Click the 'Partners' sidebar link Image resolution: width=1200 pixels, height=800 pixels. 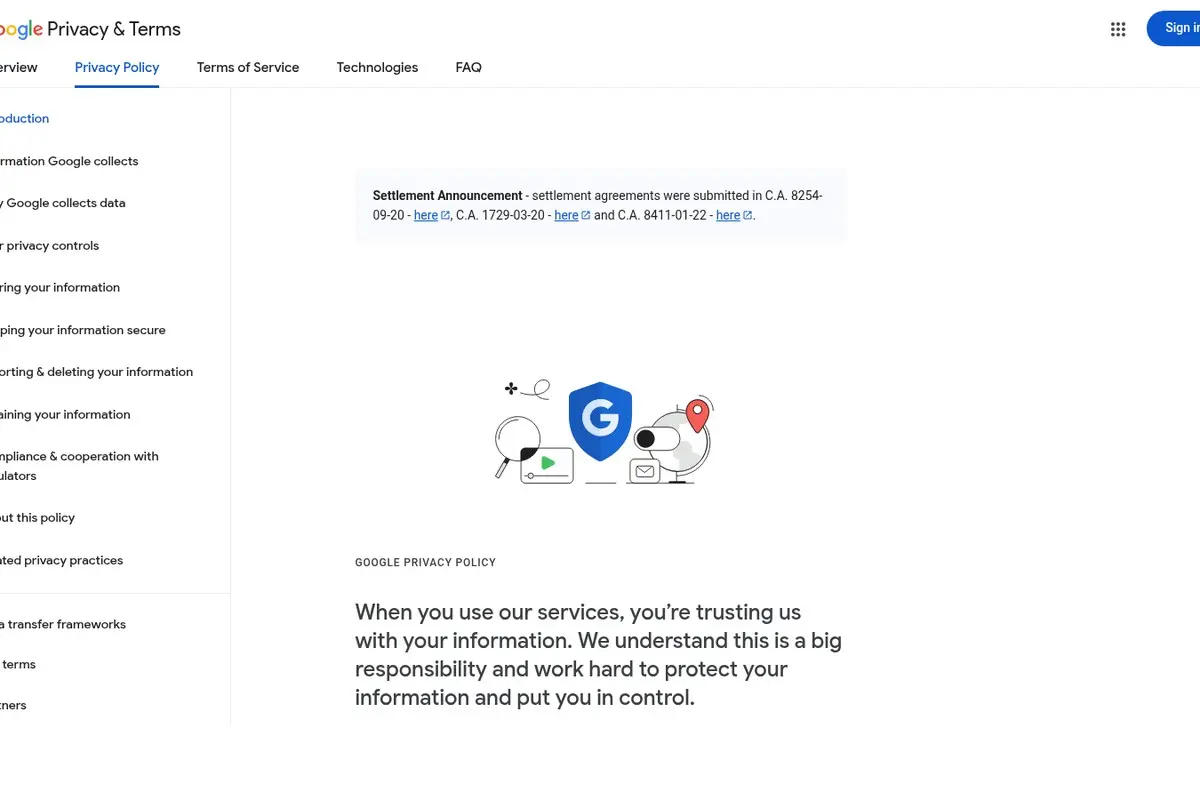(x=14, y=705)
